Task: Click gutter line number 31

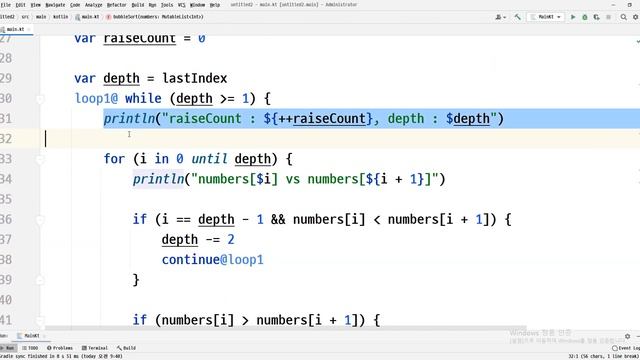Action: 6,119
